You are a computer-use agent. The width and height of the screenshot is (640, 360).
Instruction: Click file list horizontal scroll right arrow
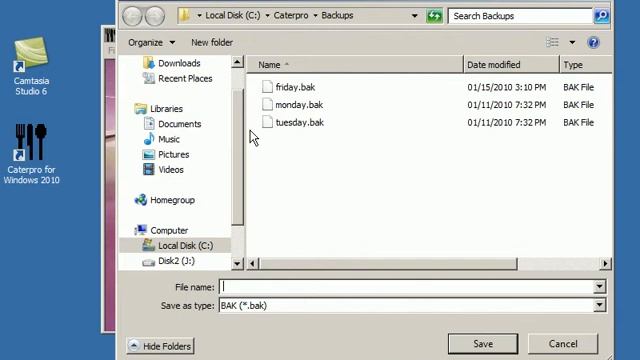605,264
